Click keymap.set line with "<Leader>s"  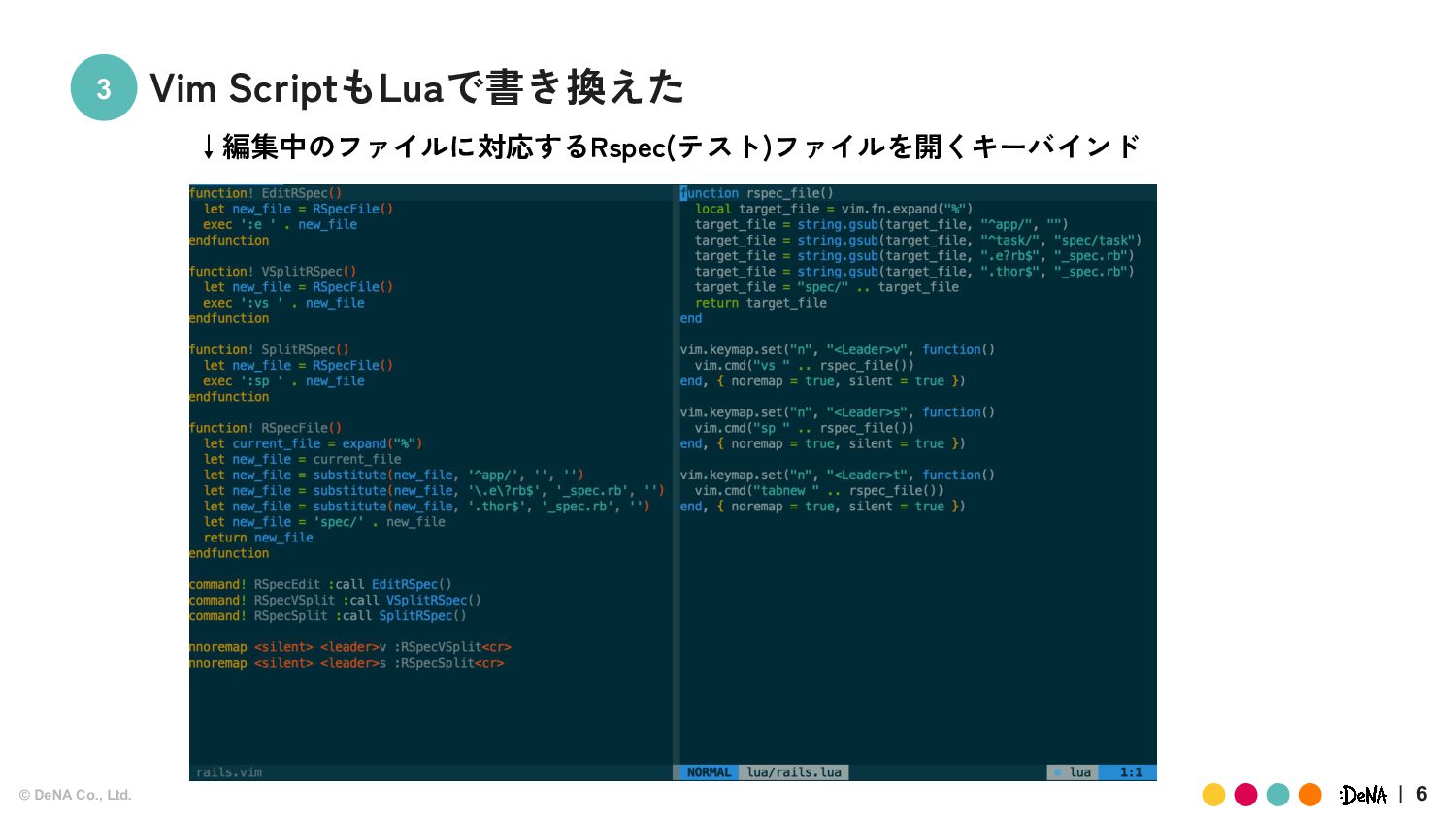(x=838, y=412)
